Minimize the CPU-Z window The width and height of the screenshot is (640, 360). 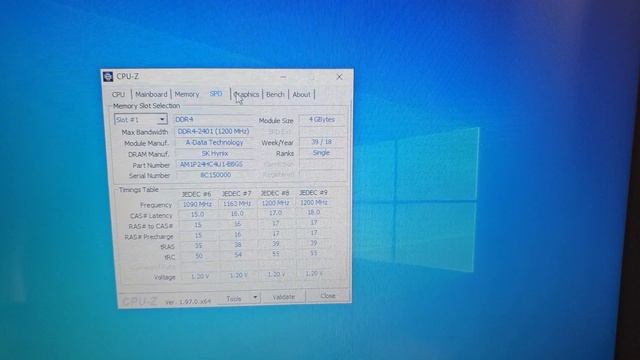click(283, 76)
